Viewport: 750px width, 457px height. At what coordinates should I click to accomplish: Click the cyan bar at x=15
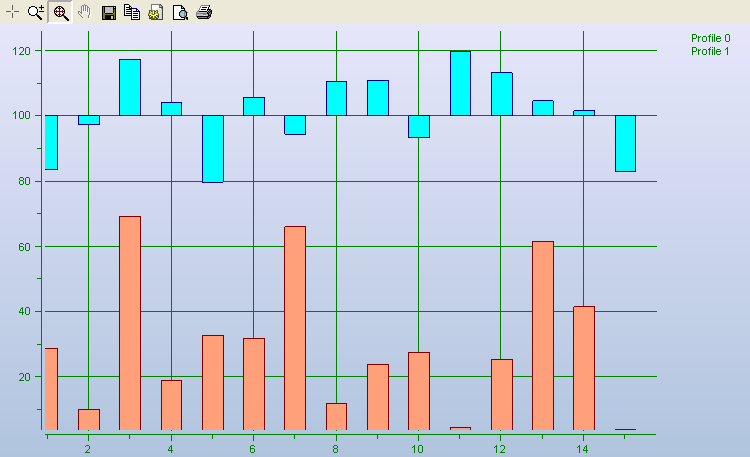pos(625,143)
